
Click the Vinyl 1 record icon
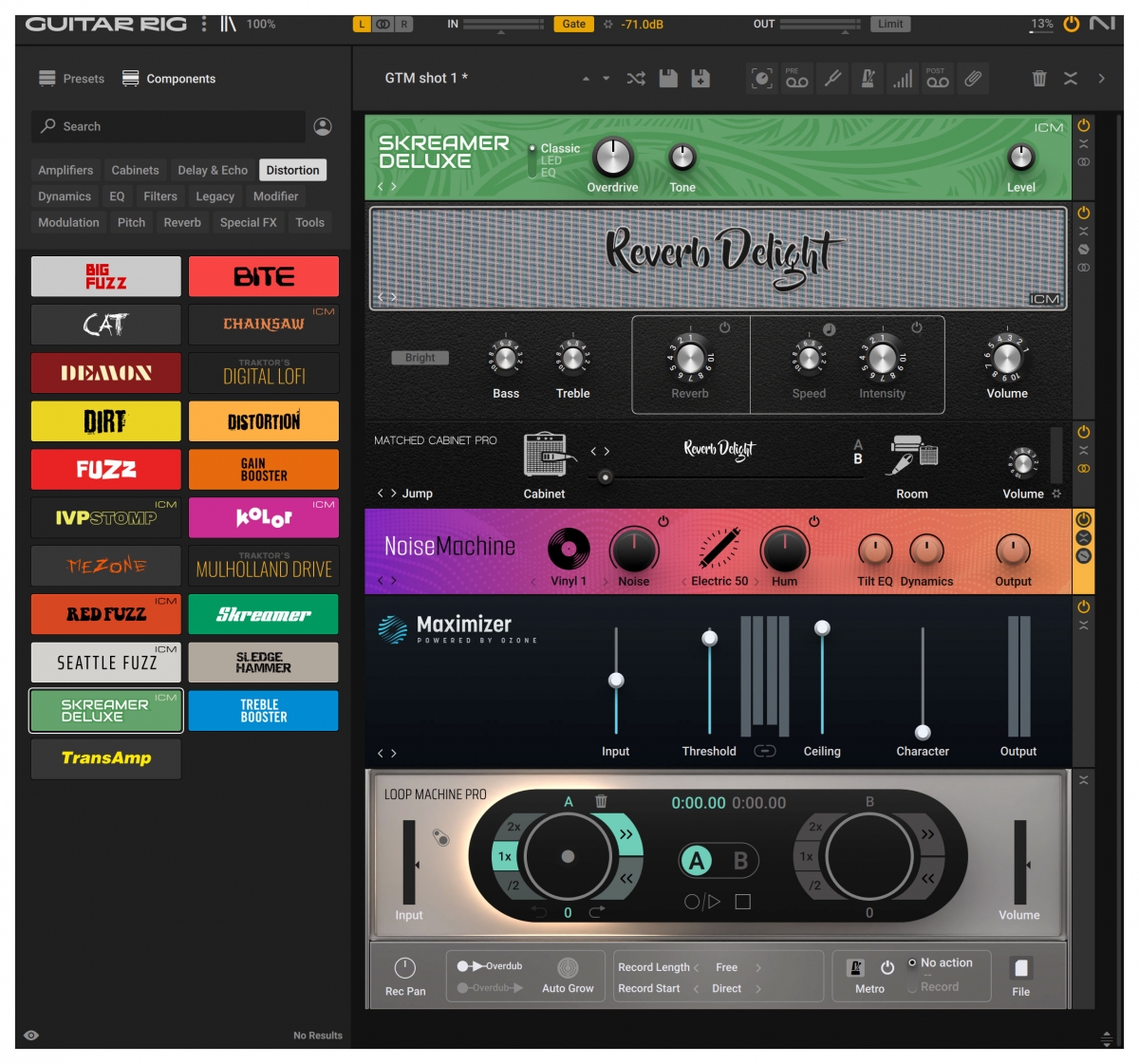point(569,549)
